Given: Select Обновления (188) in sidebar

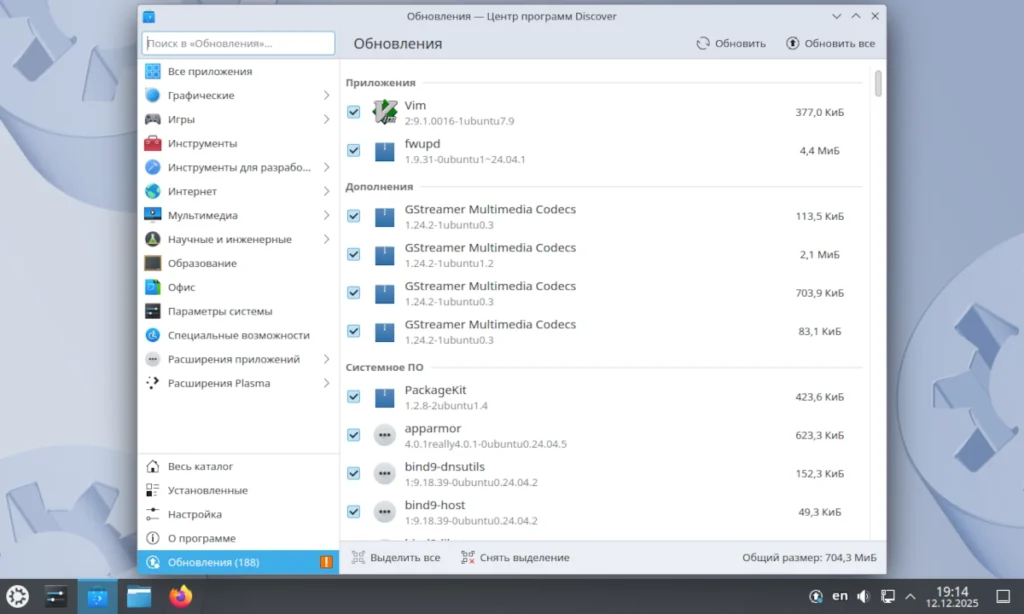Looking at the screenshot, I should 238,562.
